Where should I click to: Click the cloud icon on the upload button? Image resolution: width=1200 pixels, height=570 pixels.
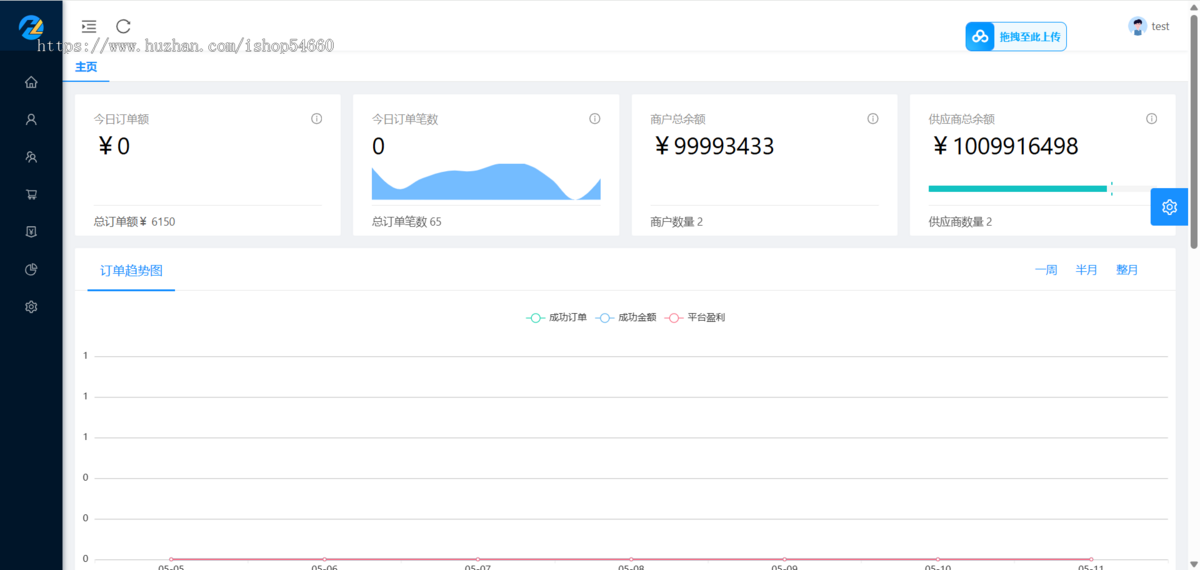tap(980, 37)
